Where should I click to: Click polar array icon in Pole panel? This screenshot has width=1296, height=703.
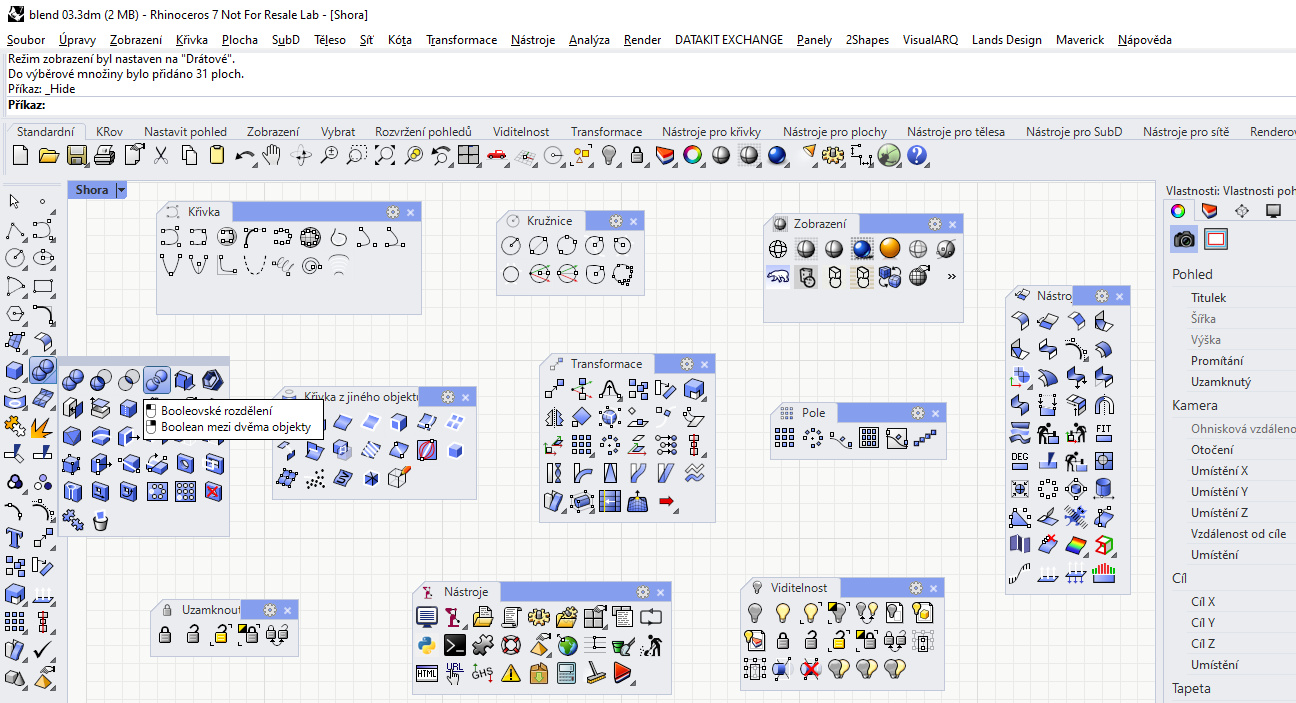tap(812, 437)
